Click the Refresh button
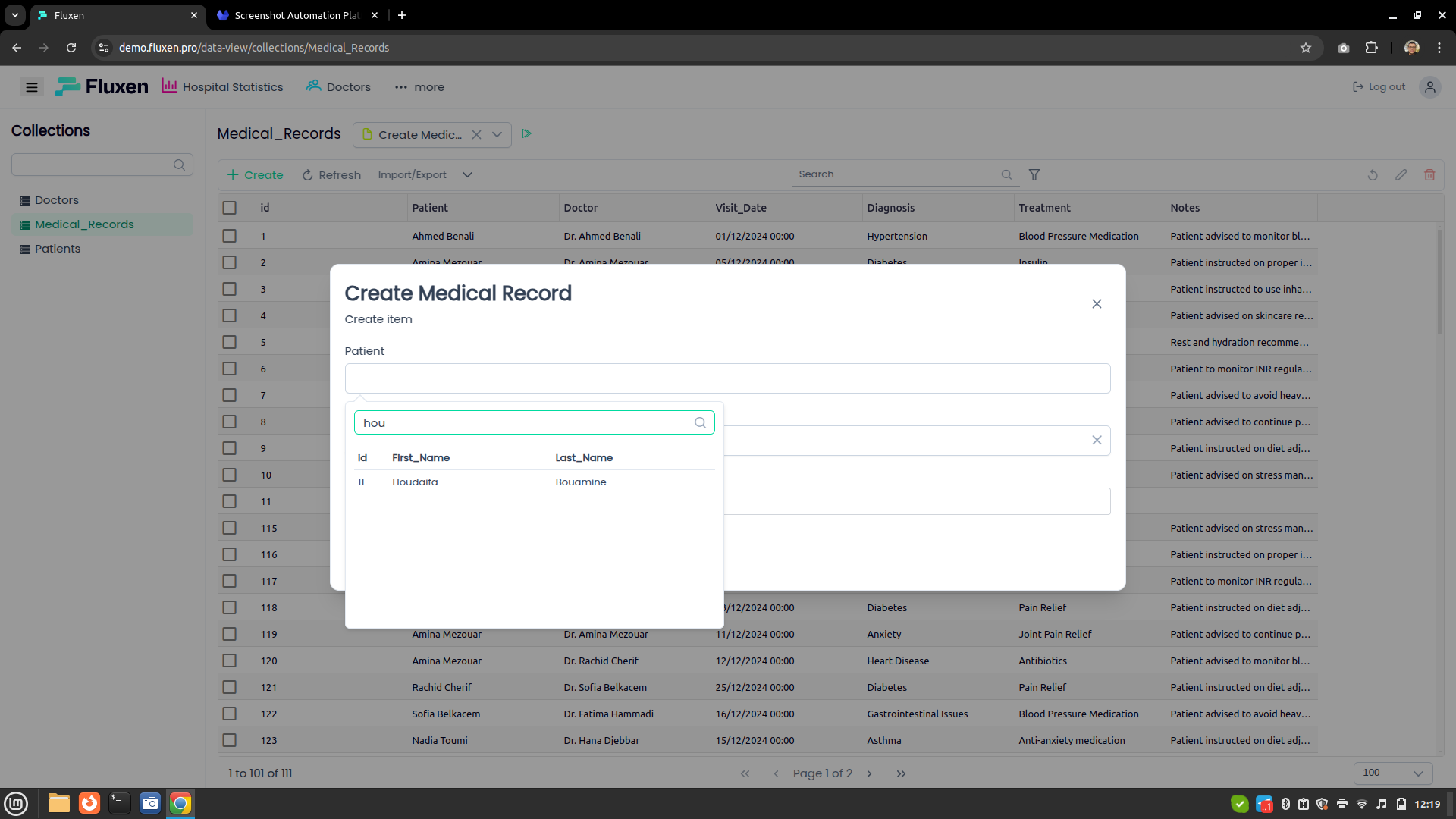 coord(331,175)
